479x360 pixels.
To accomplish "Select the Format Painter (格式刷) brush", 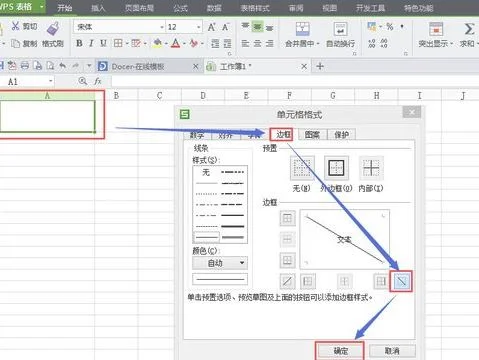I will point(53,28).
